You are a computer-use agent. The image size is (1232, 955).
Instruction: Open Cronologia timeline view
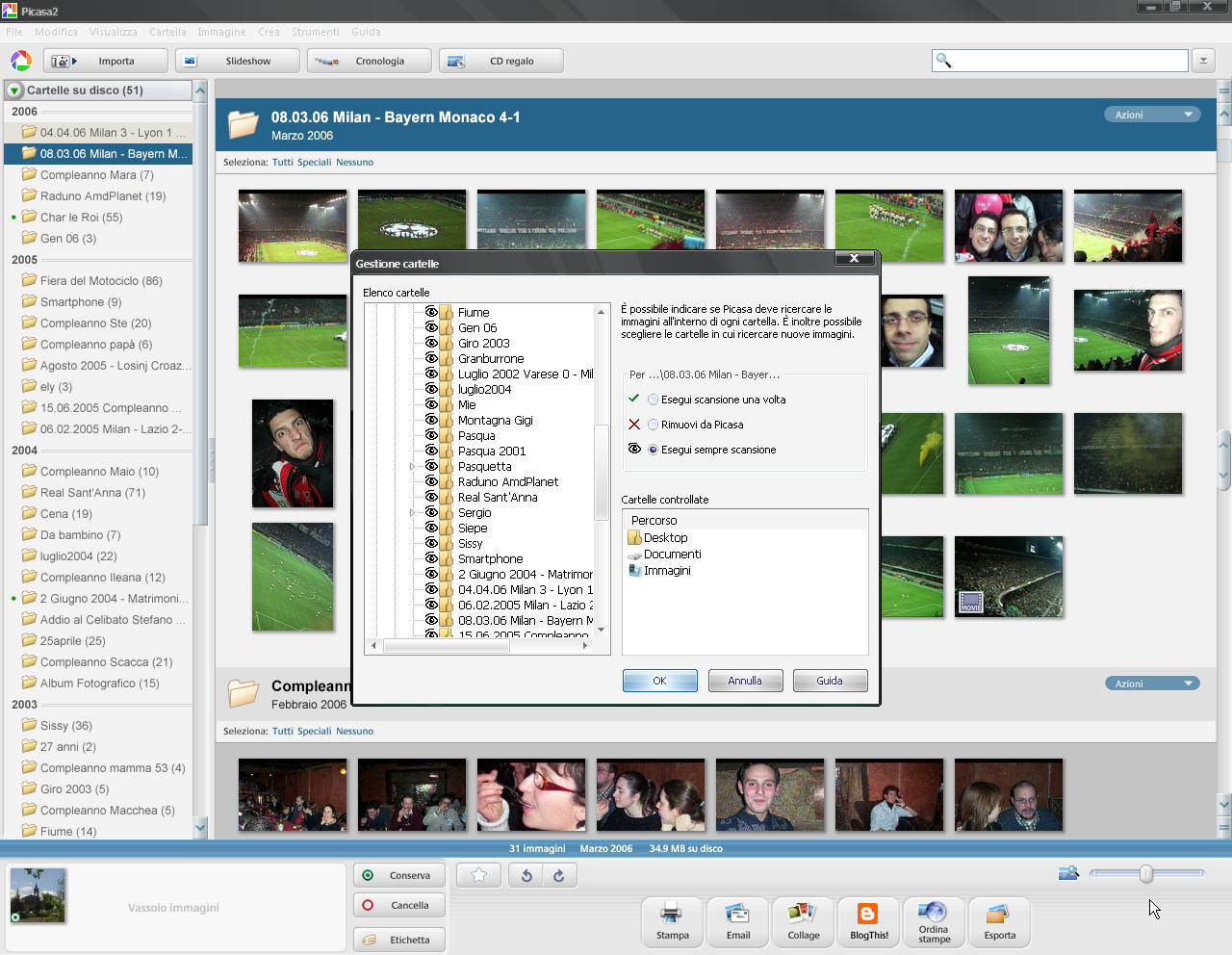coord(369,61)
